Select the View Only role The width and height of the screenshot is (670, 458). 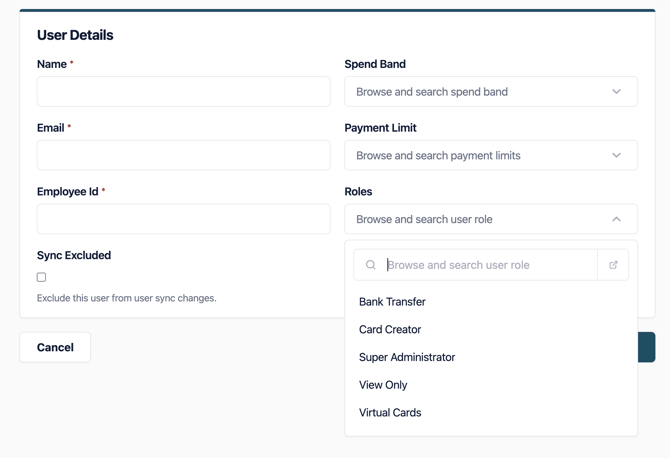point(383,385)
